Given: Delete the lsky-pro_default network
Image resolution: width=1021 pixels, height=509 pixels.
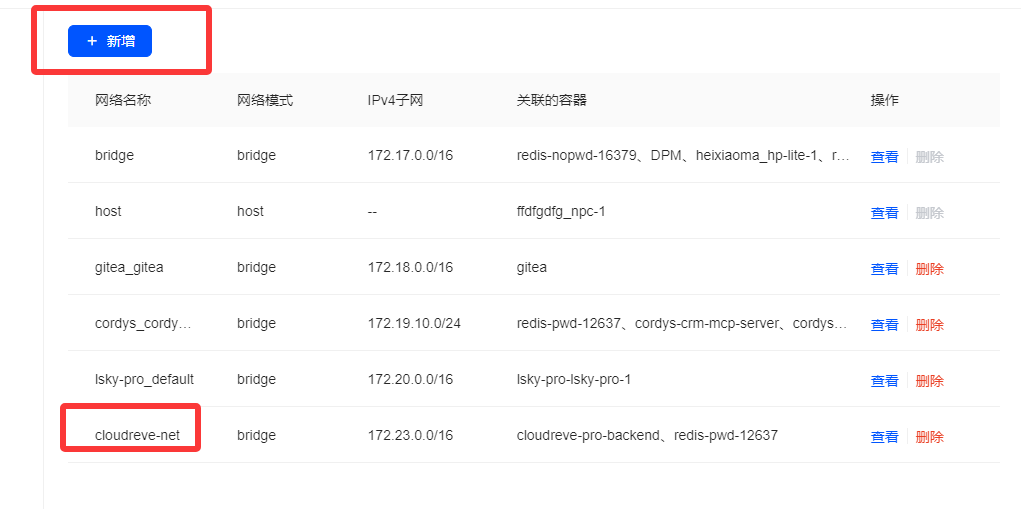Looking at the screenshot, I should [x=929, y=381].
